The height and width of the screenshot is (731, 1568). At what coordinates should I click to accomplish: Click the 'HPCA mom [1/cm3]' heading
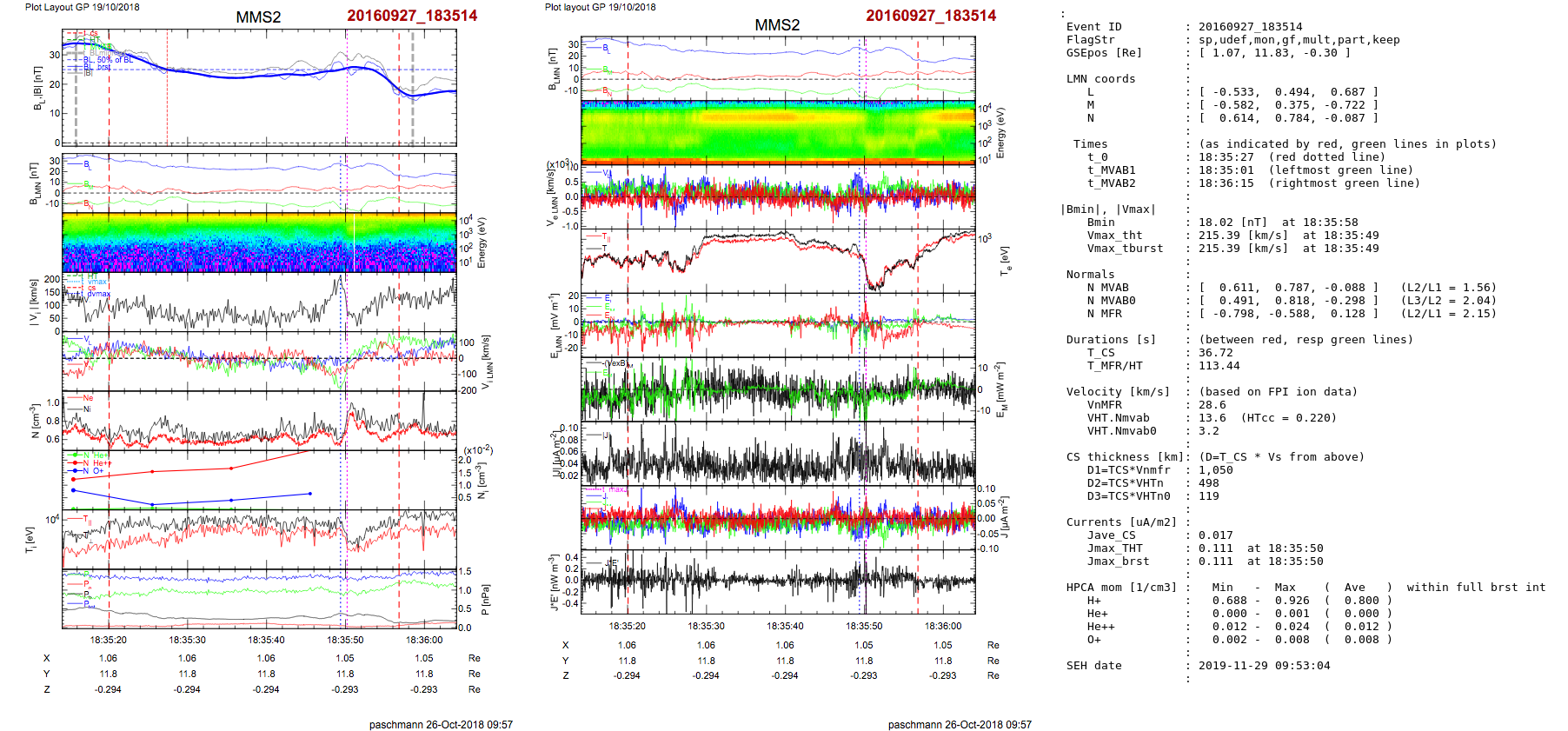tap(1121, 588)
